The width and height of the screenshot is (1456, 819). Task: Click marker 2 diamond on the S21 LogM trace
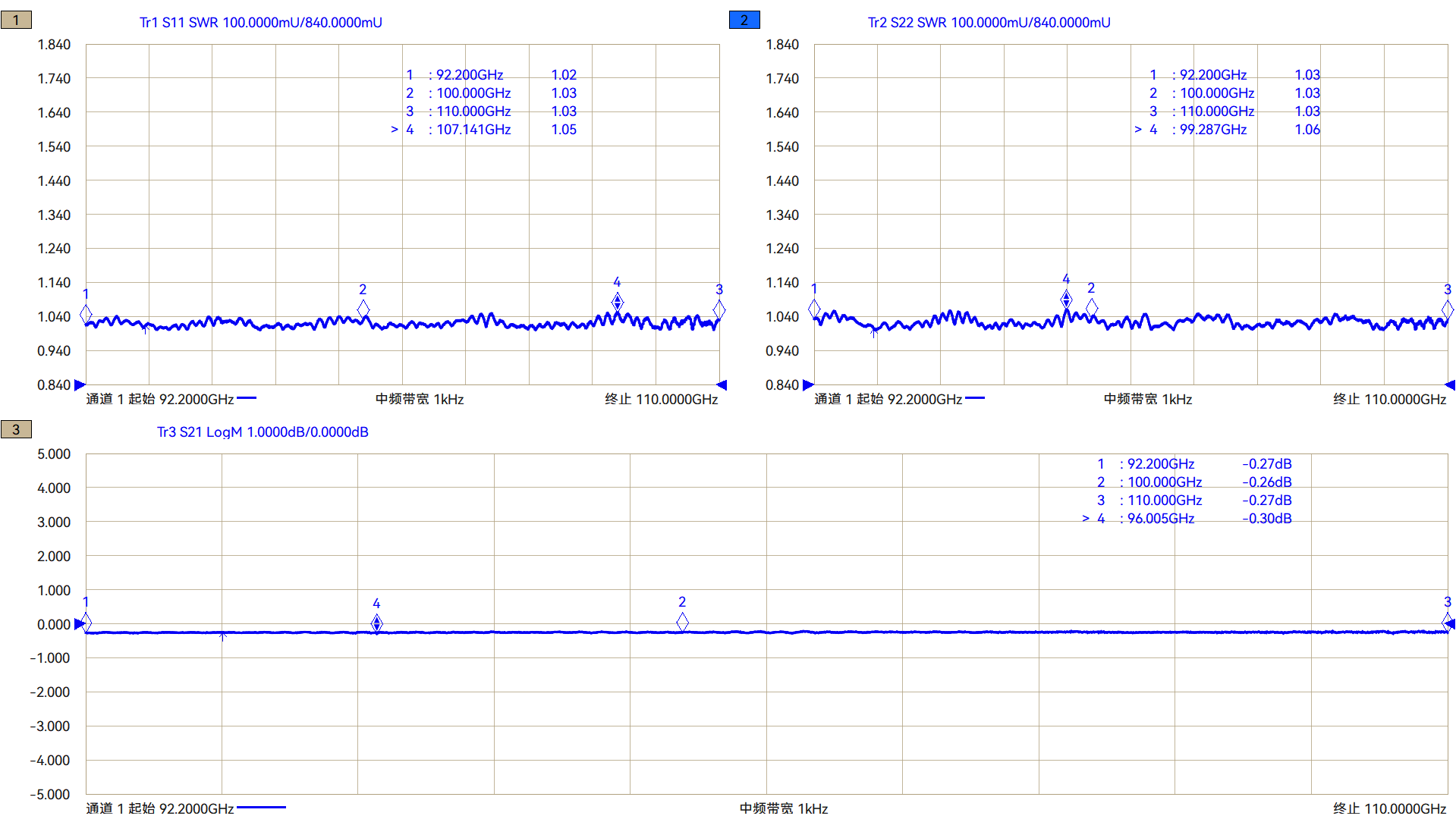(682, 622)
